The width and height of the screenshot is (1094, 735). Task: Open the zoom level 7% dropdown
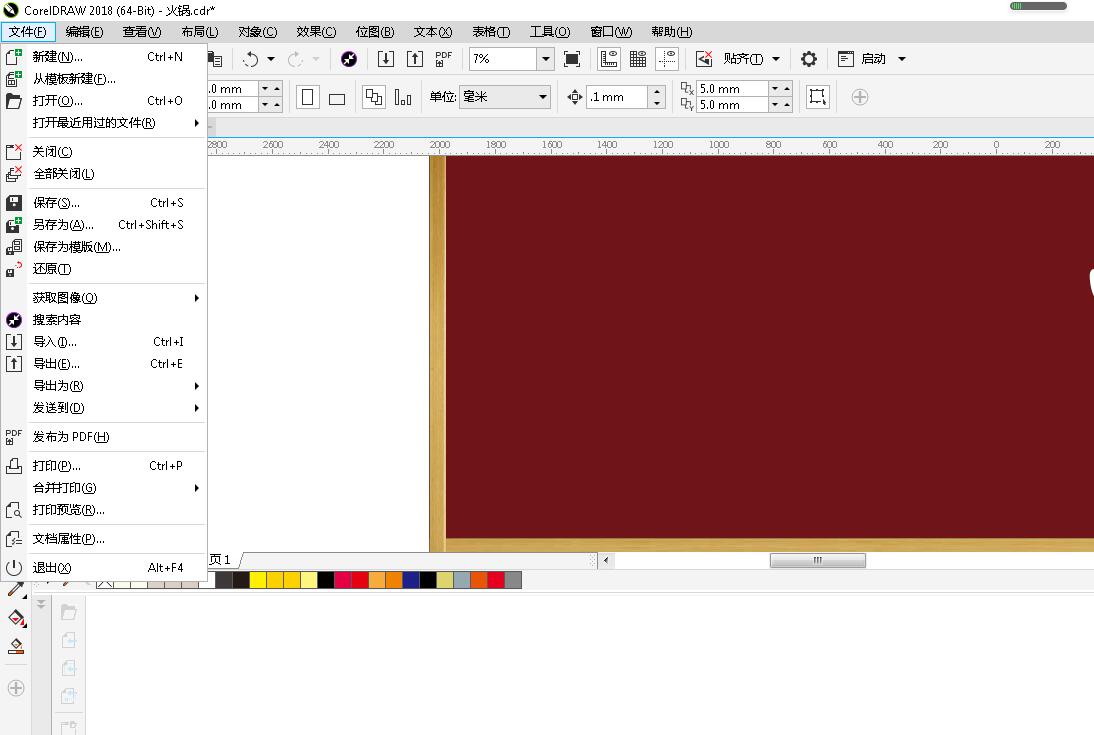click(x=545, y=59)
